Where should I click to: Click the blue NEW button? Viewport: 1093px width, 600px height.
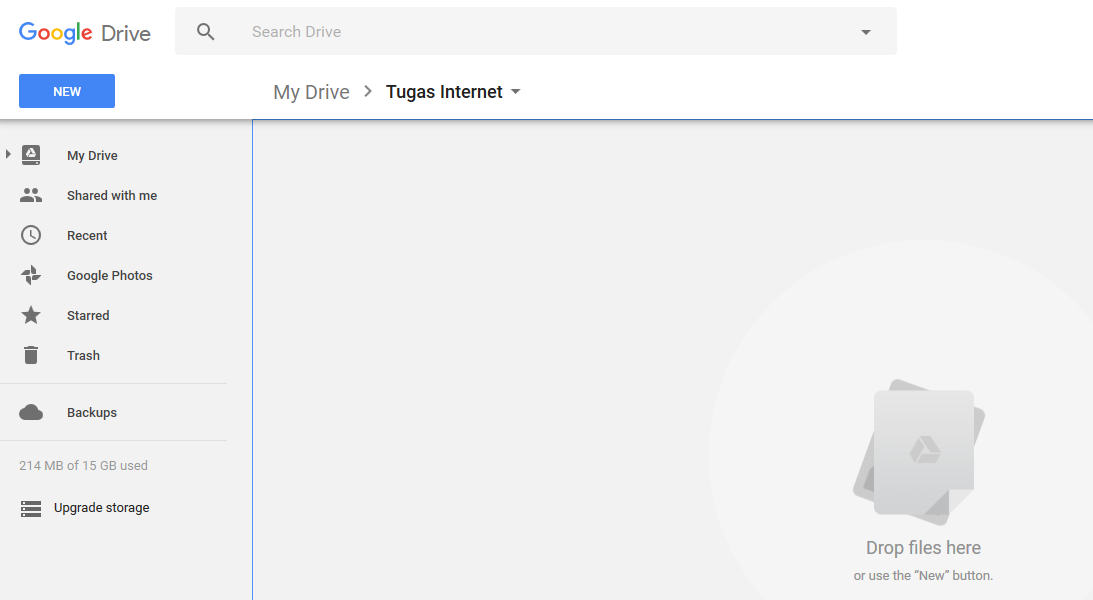point(67,91)
